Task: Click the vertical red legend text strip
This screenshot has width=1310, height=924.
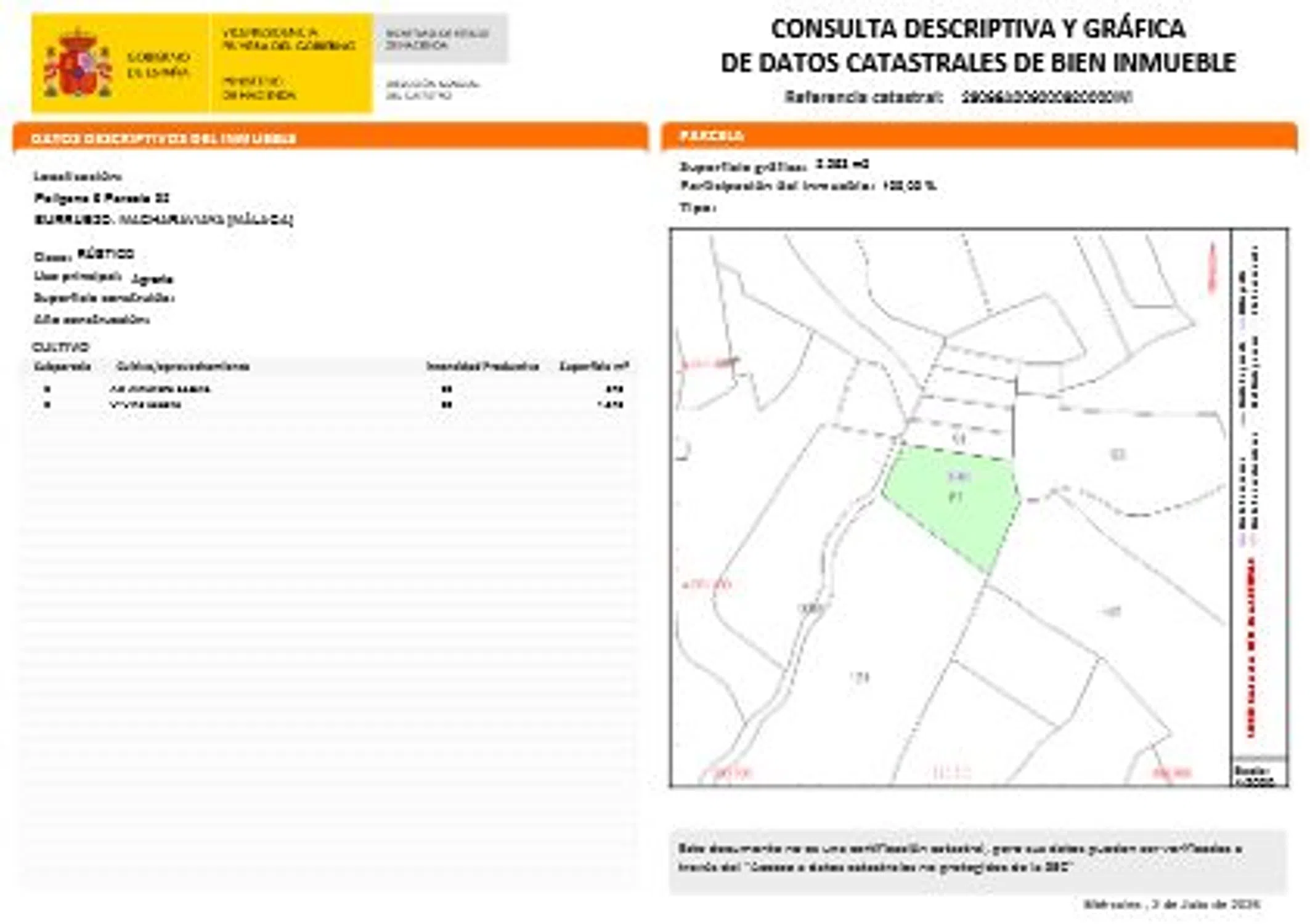Action: tap(1251, 647)
